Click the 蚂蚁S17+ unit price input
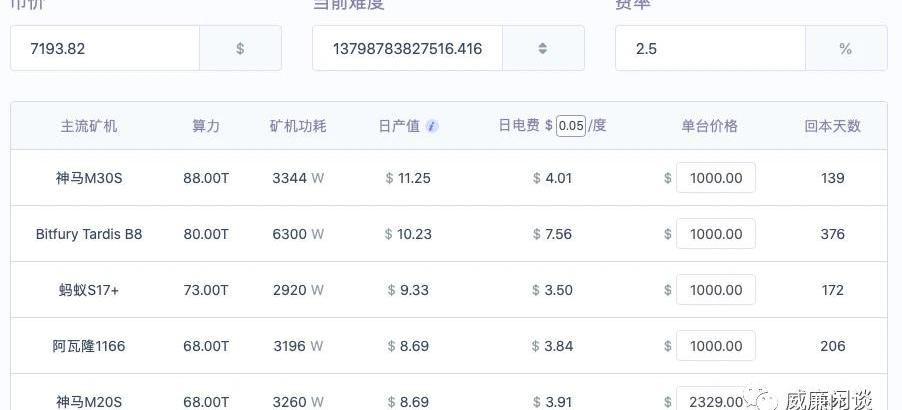This screenshot has height=410, width=902. pos(715,290)
